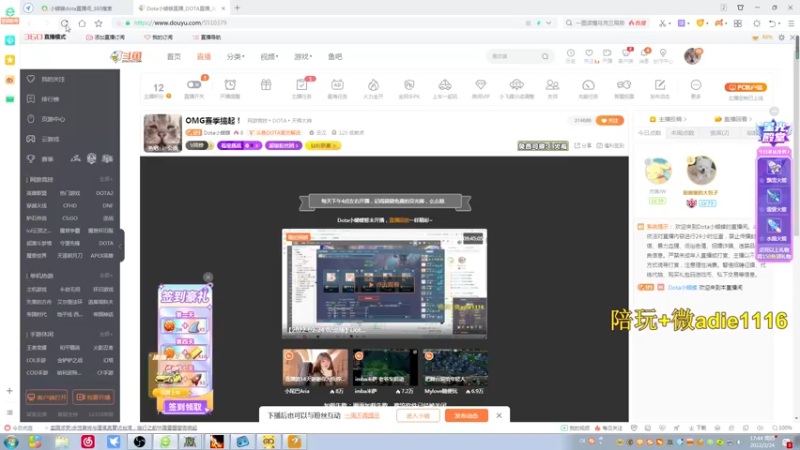Viewport: 800px width, 450px height.
Task: Collapse the left sidebar with arrow handle
Action: tap(121, 246)
